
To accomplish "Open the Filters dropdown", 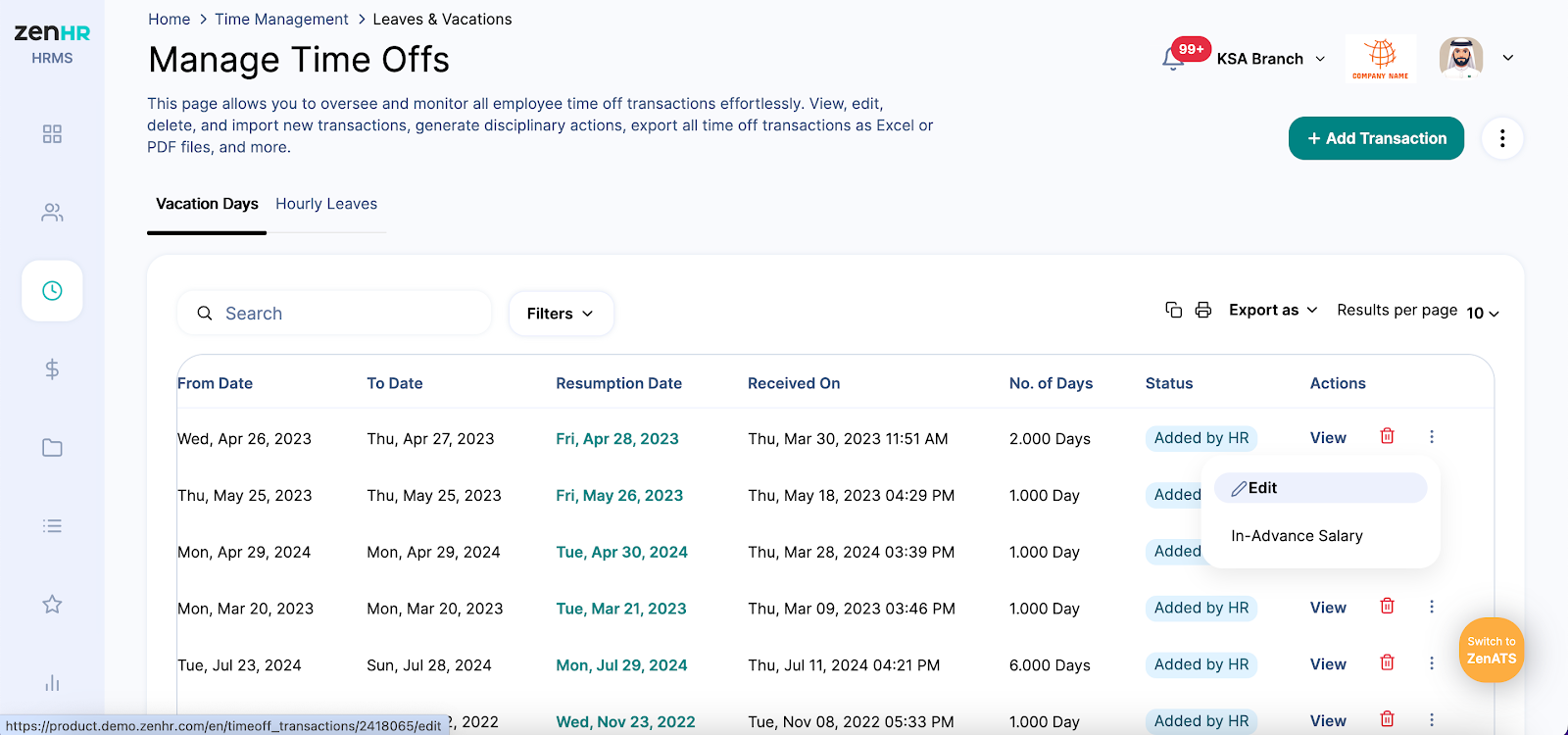I will (x=561, y=314).
